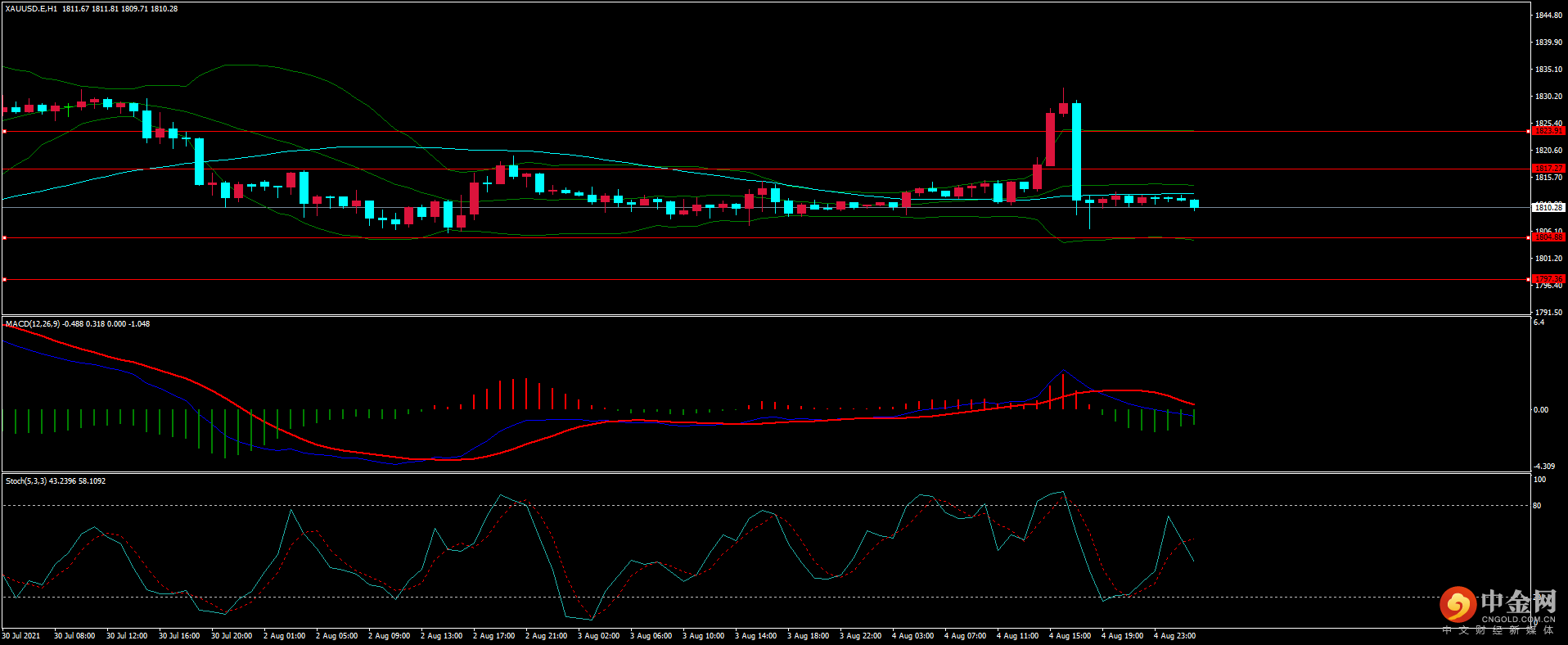Click the 2 Aug 05:00 time label
Image resolution: width=1568 pixels, height=645 pixels.
336,636
